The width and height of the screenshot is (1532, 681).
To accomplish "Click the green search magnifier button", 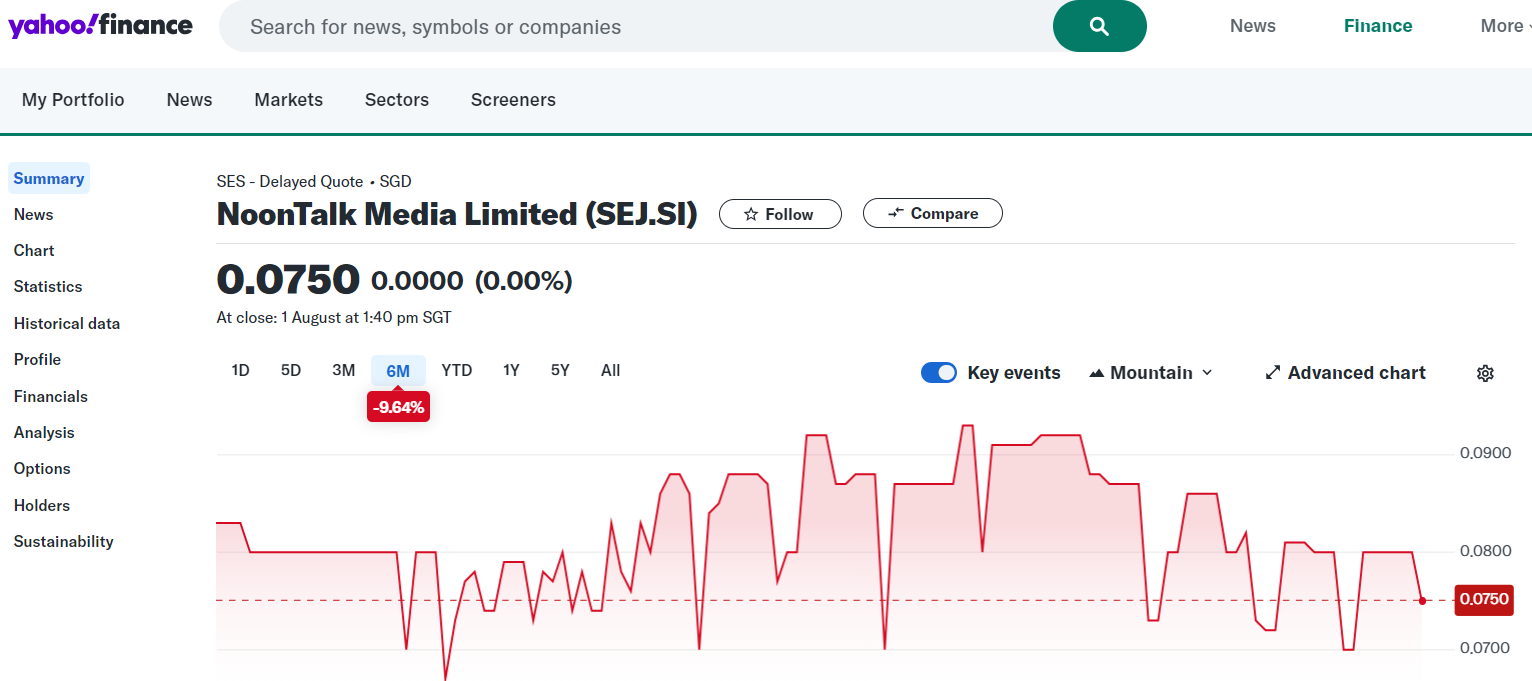I will point(1099,26).
